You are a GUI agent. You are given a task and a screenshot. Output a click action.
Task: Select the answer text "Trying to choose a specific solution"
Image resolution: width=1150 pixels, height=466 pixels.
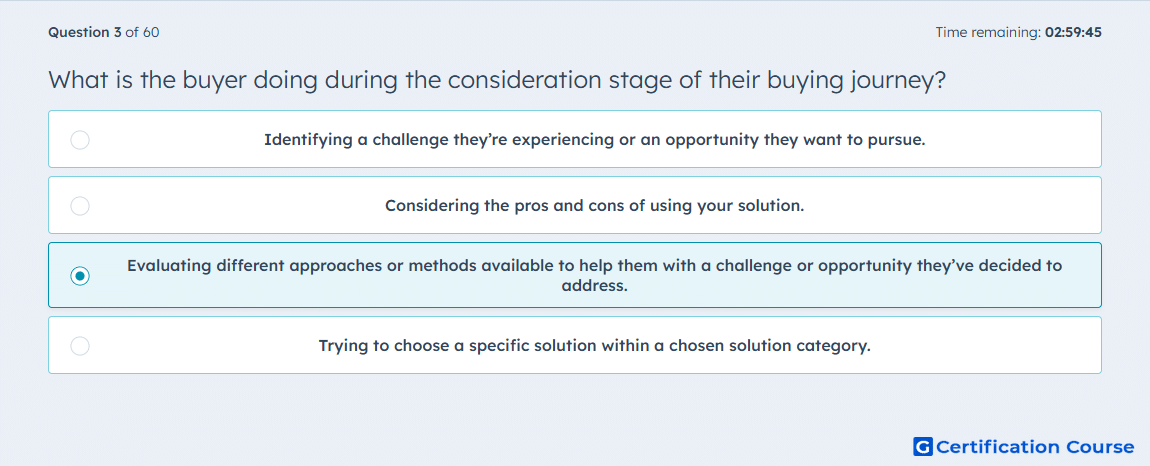[594, 345]
